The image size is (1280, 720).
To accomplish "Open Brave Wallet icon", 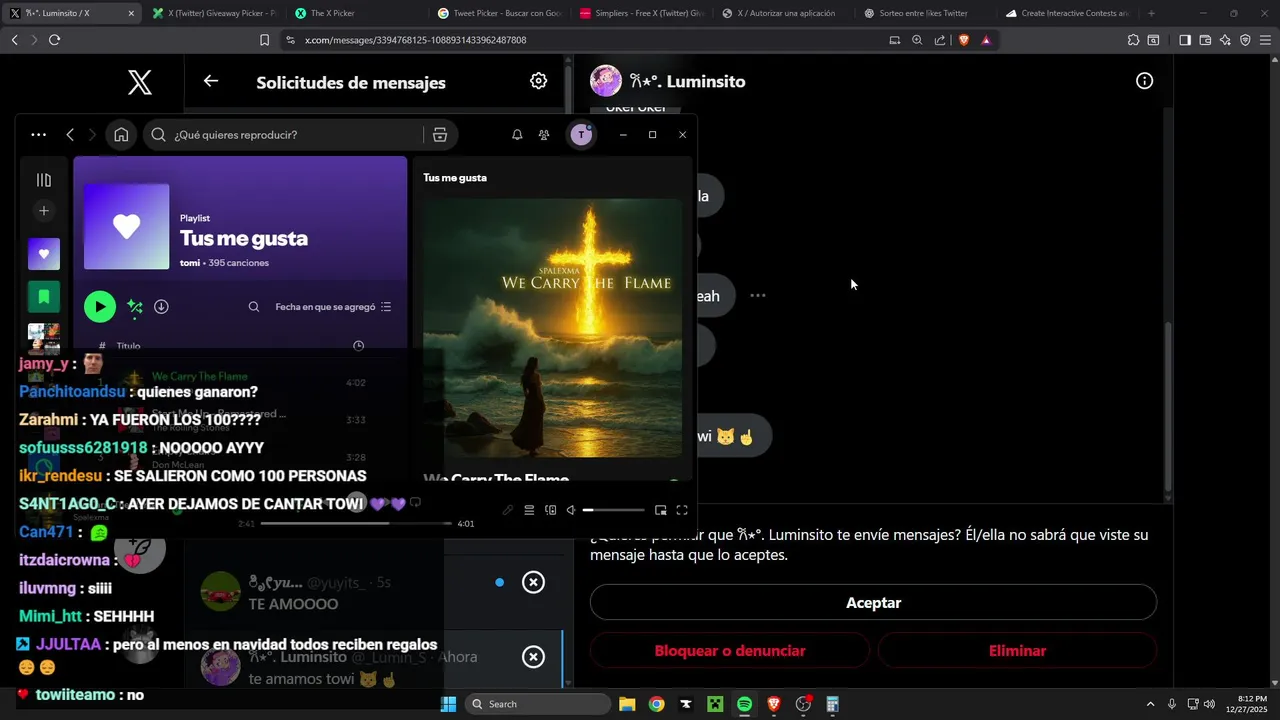I will click(1205, 40).
